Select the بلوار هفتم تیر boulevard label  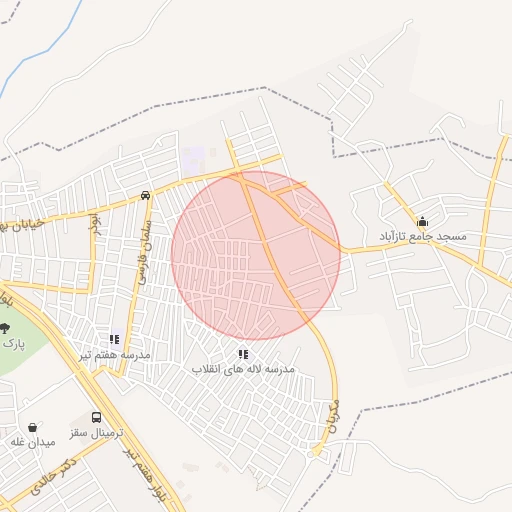144,474
